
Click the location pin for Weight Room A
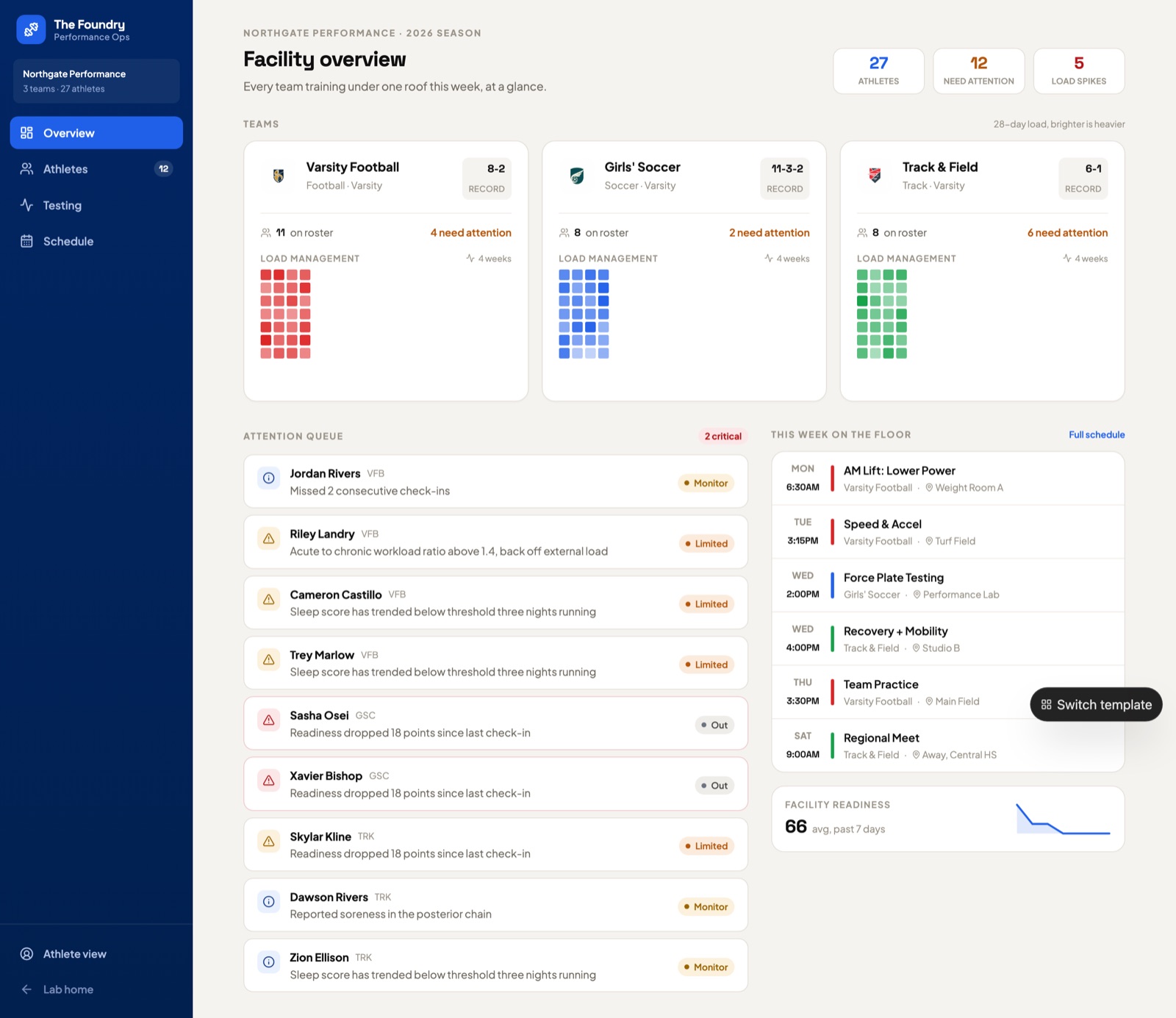point(929,488)
